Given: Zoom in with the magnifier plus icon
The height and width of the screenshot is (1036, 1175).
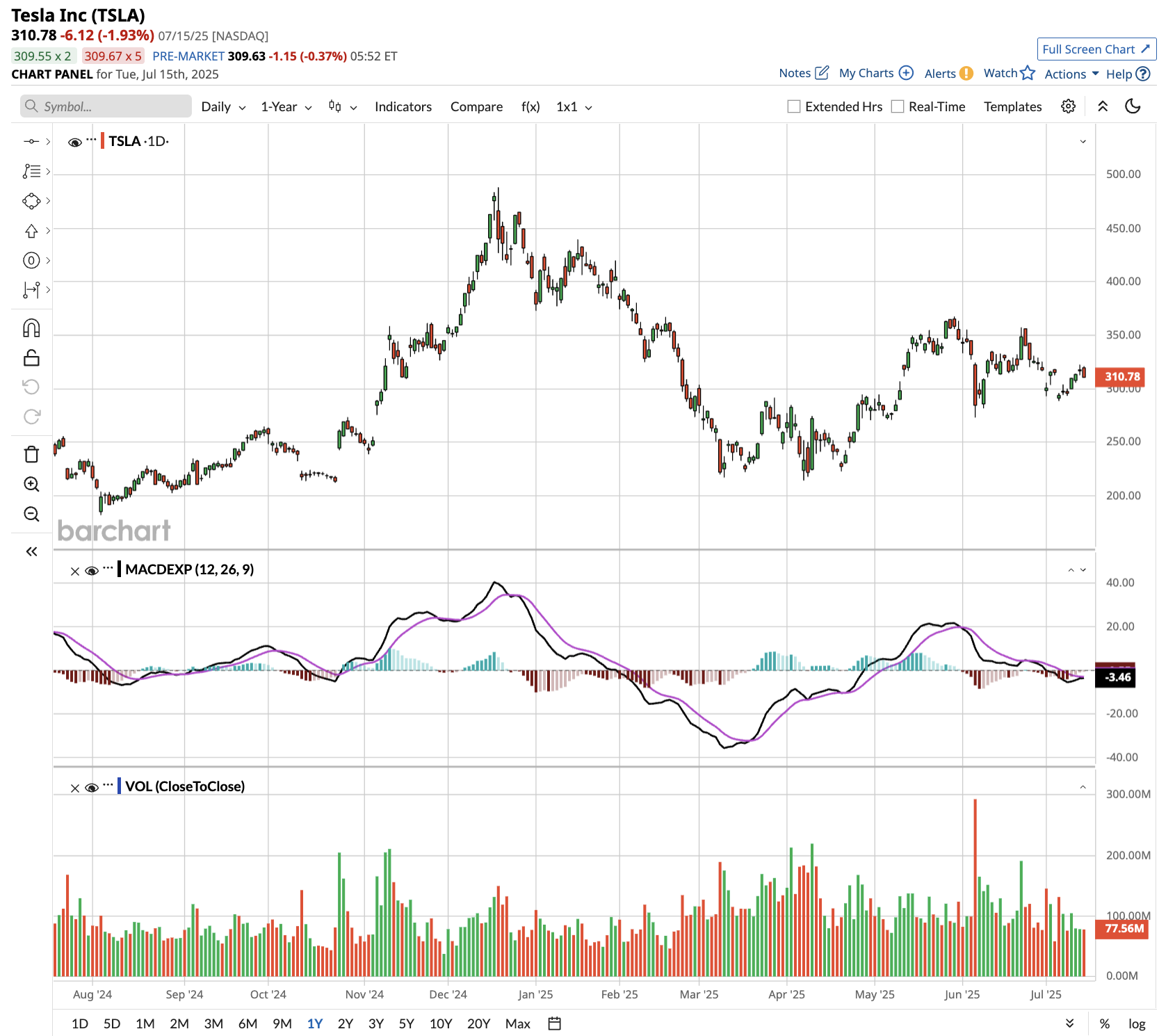Looking at the screenshot, I should (31, 484).
